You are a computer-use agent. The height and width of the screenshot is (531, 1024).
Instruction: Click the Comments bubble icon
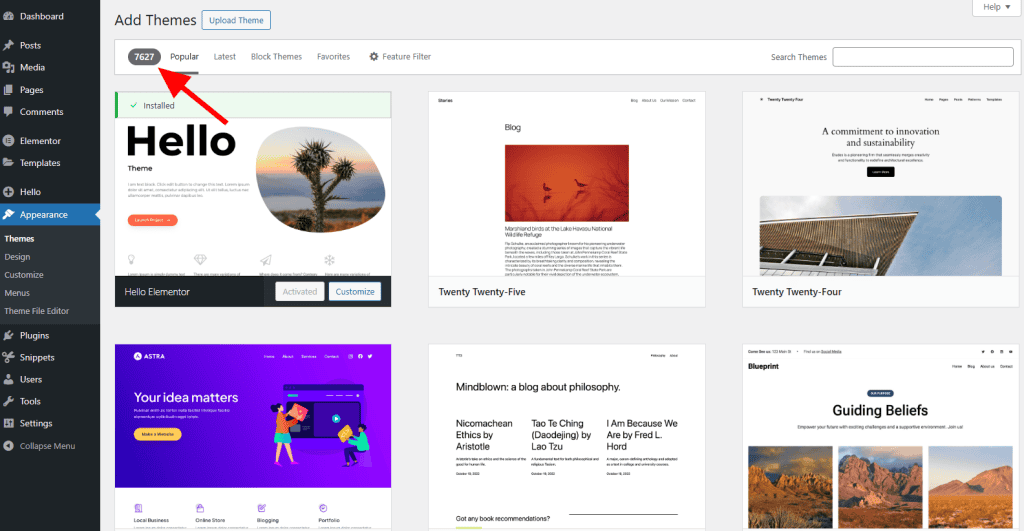click(8, 112)
